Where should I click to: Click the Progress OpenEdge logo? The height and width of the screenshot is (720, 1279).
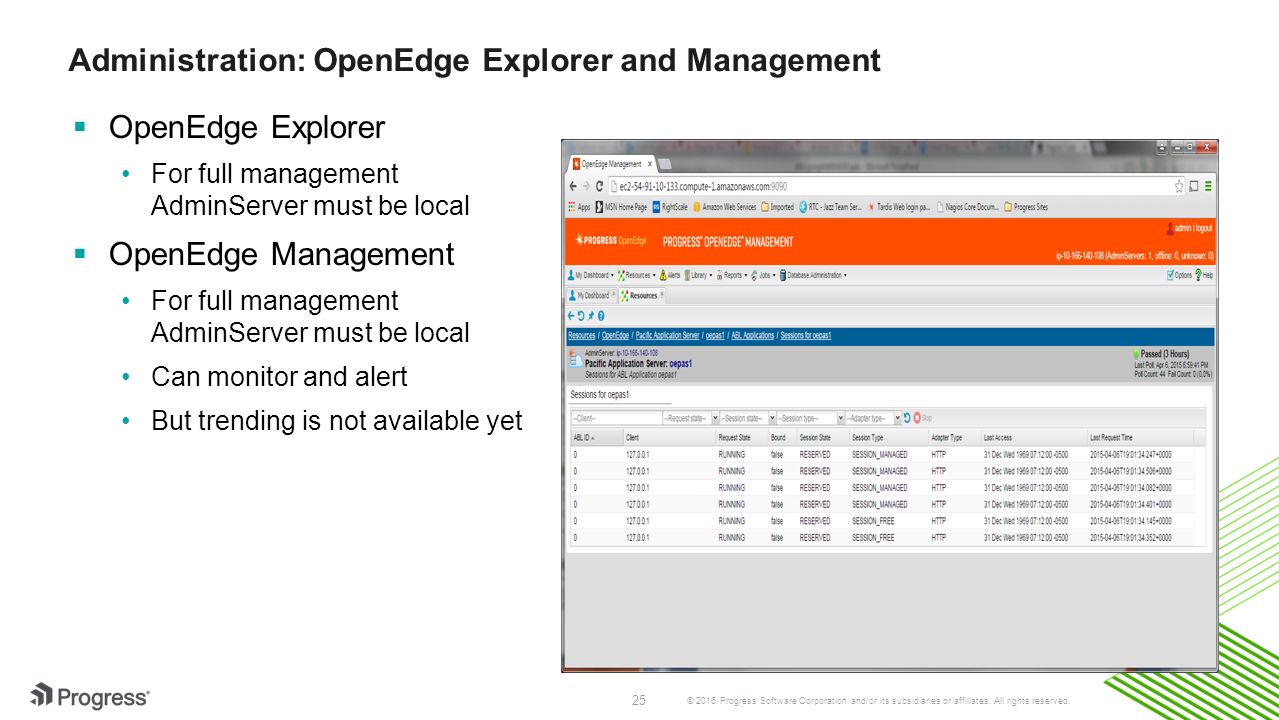(x=610, y=241)
